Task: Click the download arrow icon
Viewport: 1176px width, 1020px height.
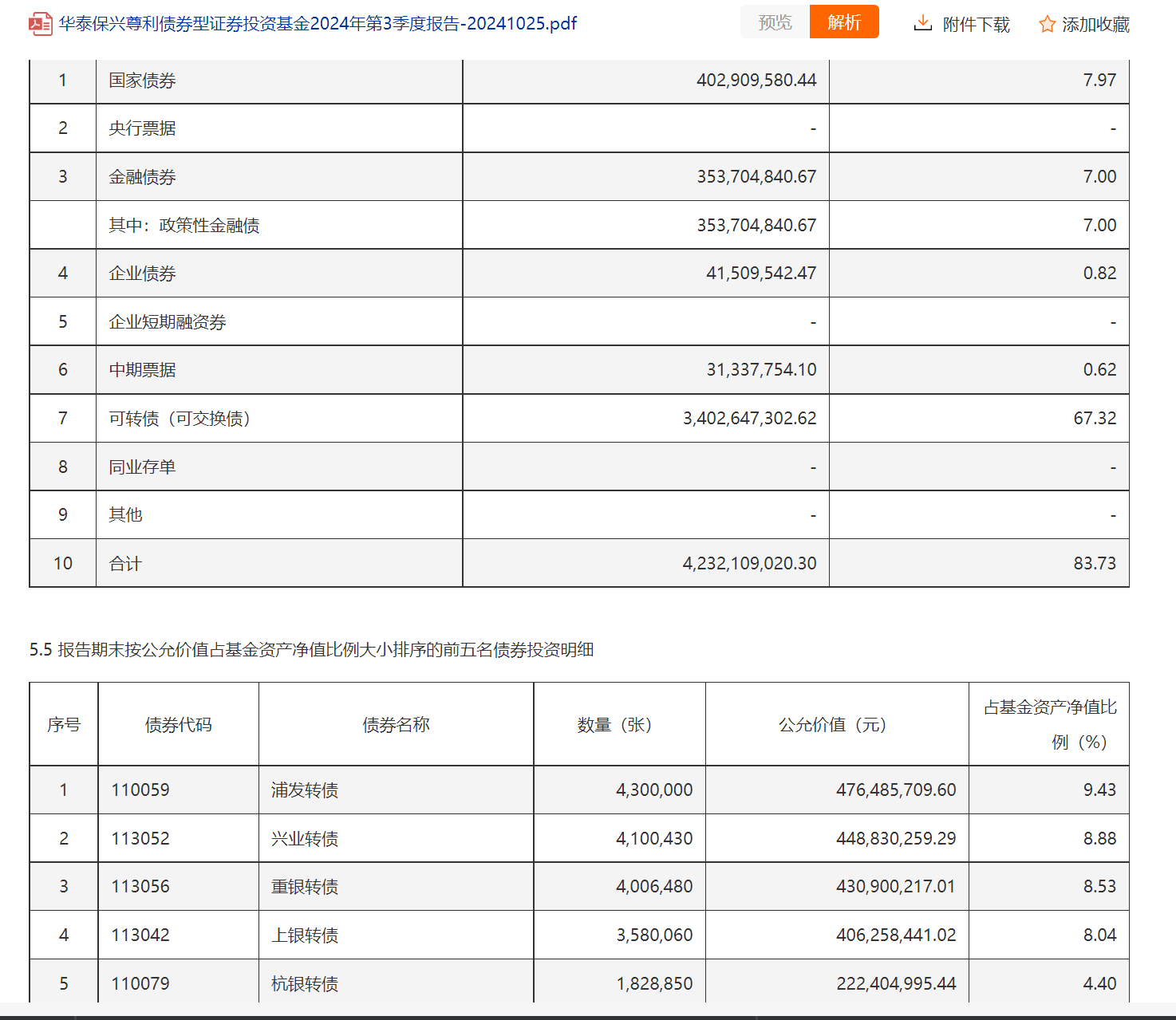Action: pos(922,23)
